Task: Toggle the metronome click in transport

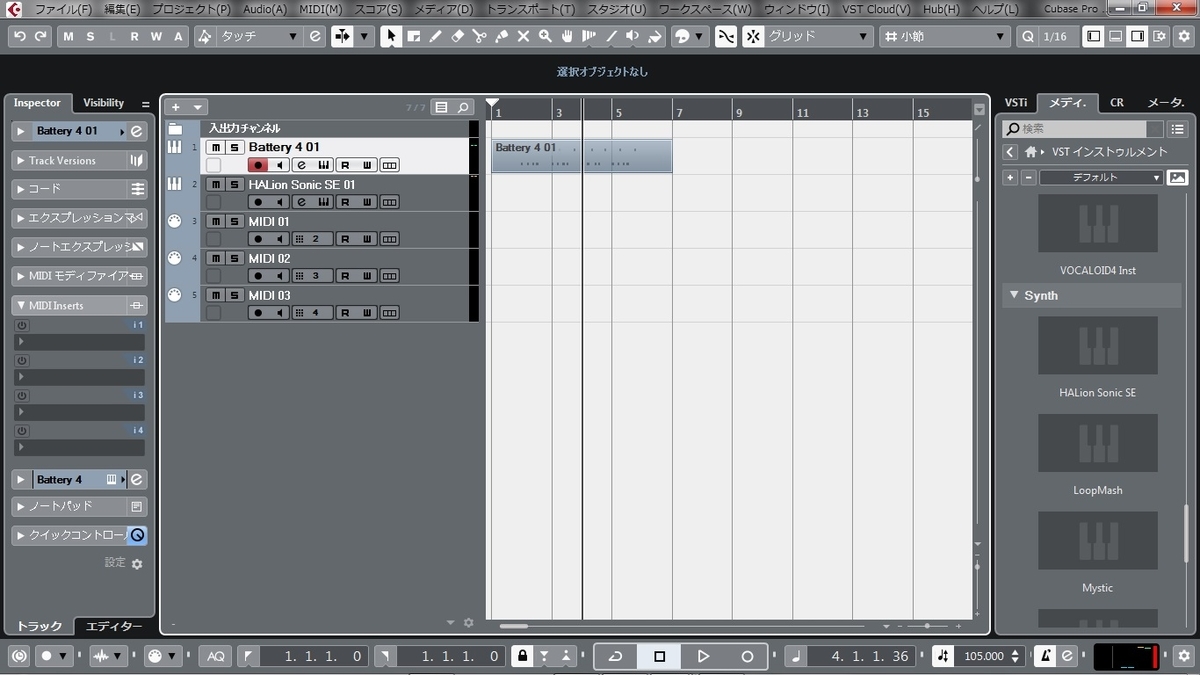Action: point(1045,656)
